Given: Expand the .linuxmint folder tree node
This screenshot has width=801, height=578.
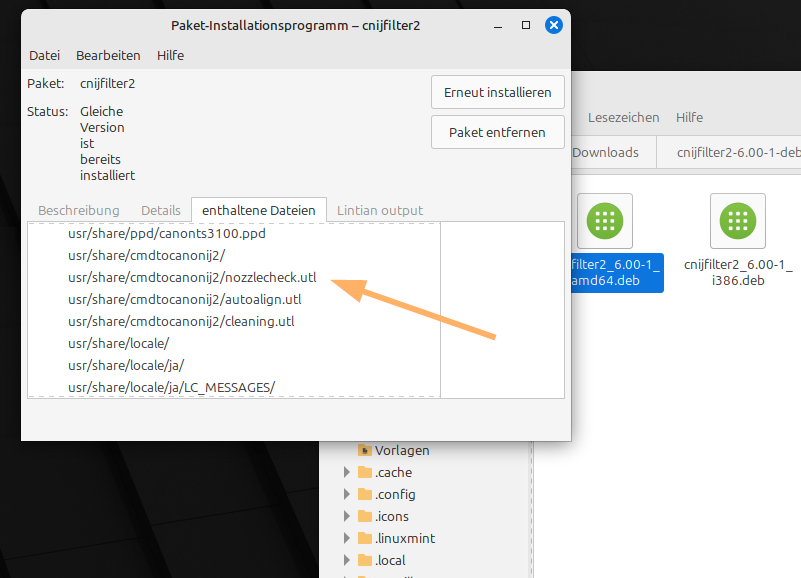Looking at the screenshot, I should pyautogui.click(x=347, y=538).
